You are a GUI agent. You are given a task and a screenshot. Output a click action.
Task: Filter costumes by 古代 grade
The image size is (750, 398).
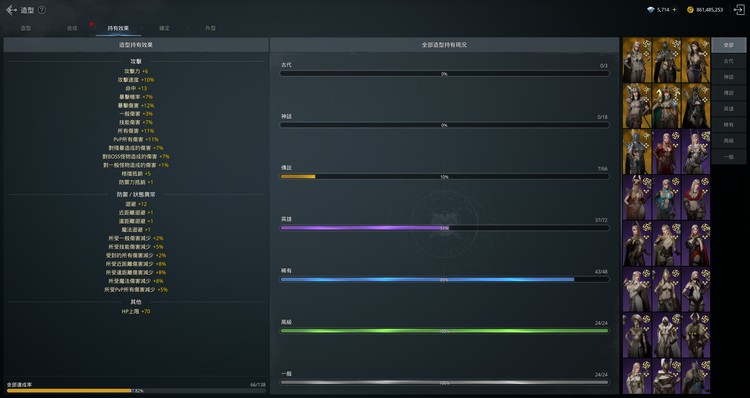click(728, 61)
